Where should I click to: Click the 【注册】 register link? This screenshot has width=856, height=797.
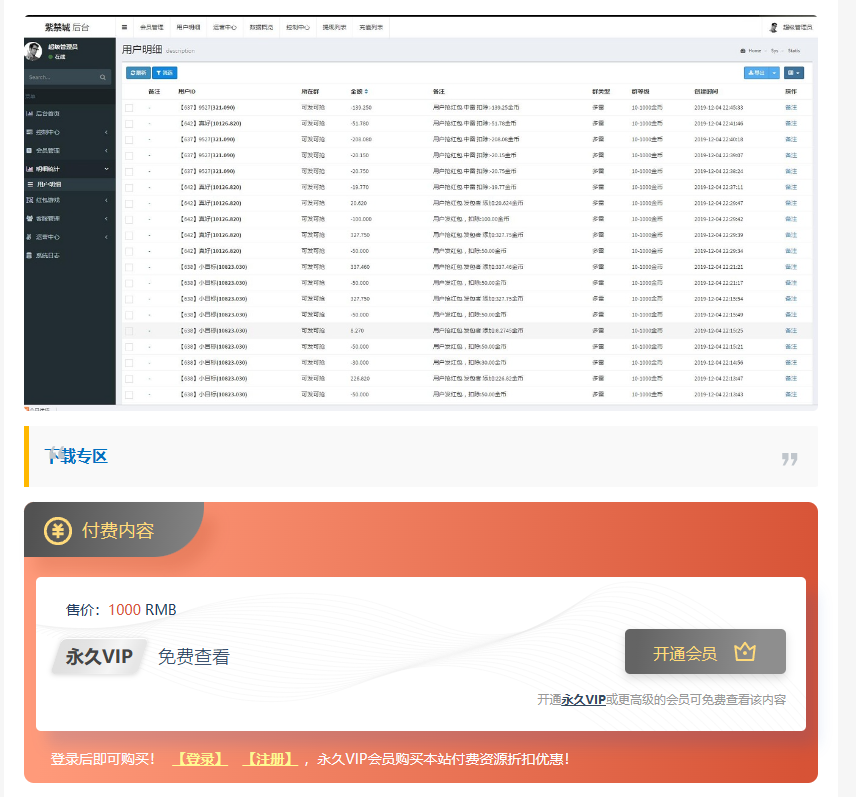coord(270,759)
